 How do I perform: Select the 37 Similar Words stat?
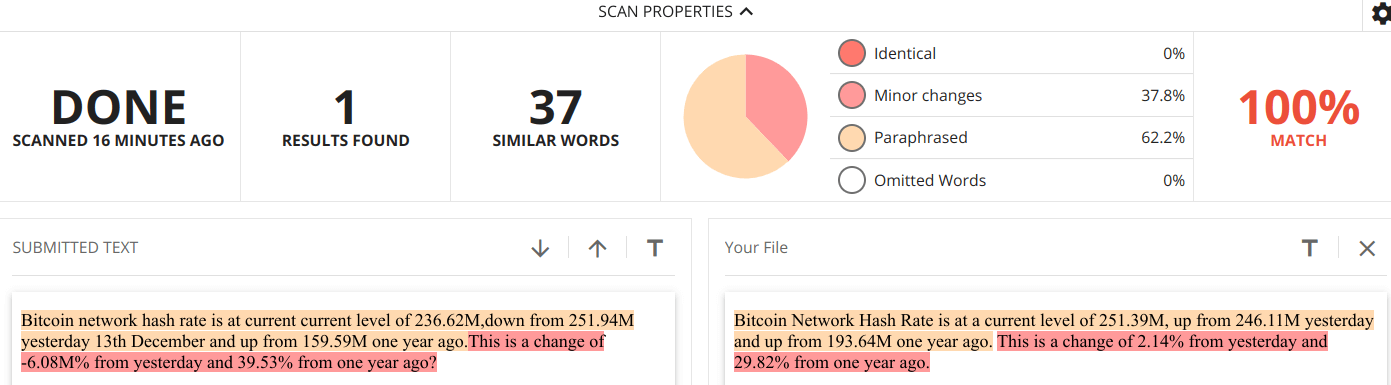555,117
